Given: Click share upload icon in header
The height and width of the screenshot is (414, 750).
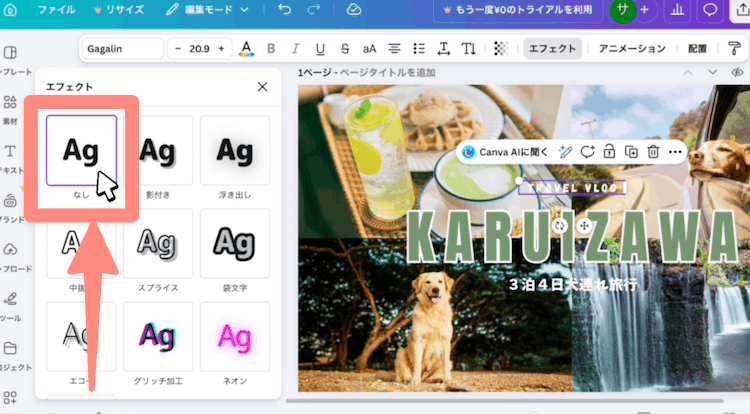Looking at the screenshot, I should (x=741, y=10).
